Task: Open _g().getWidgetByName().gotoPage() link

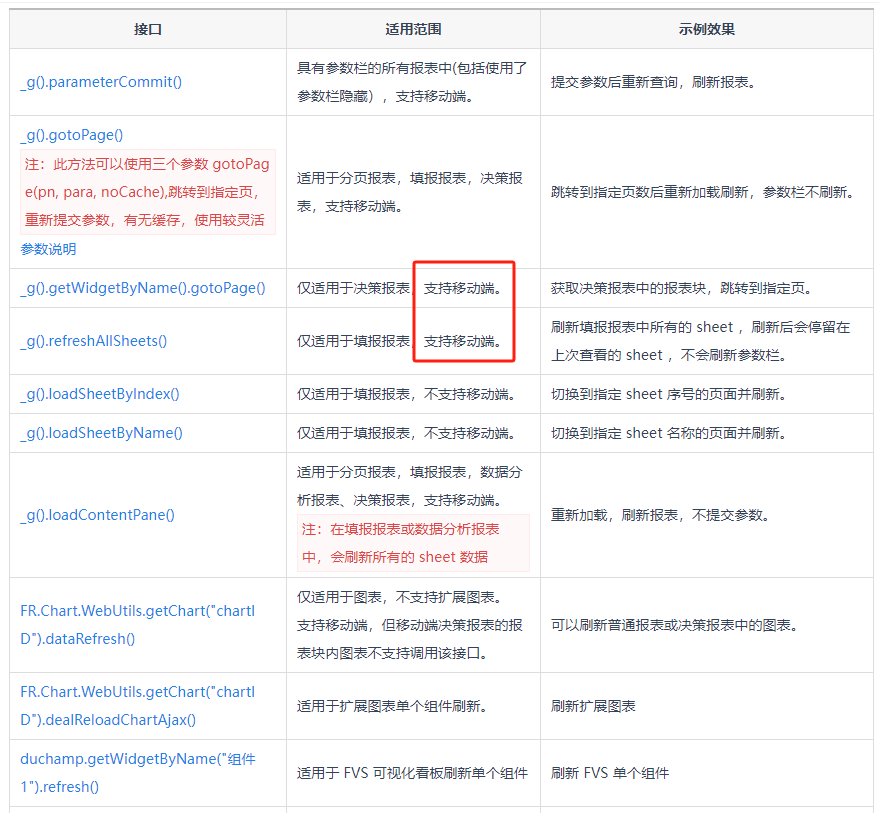Action: coord(143,288)
